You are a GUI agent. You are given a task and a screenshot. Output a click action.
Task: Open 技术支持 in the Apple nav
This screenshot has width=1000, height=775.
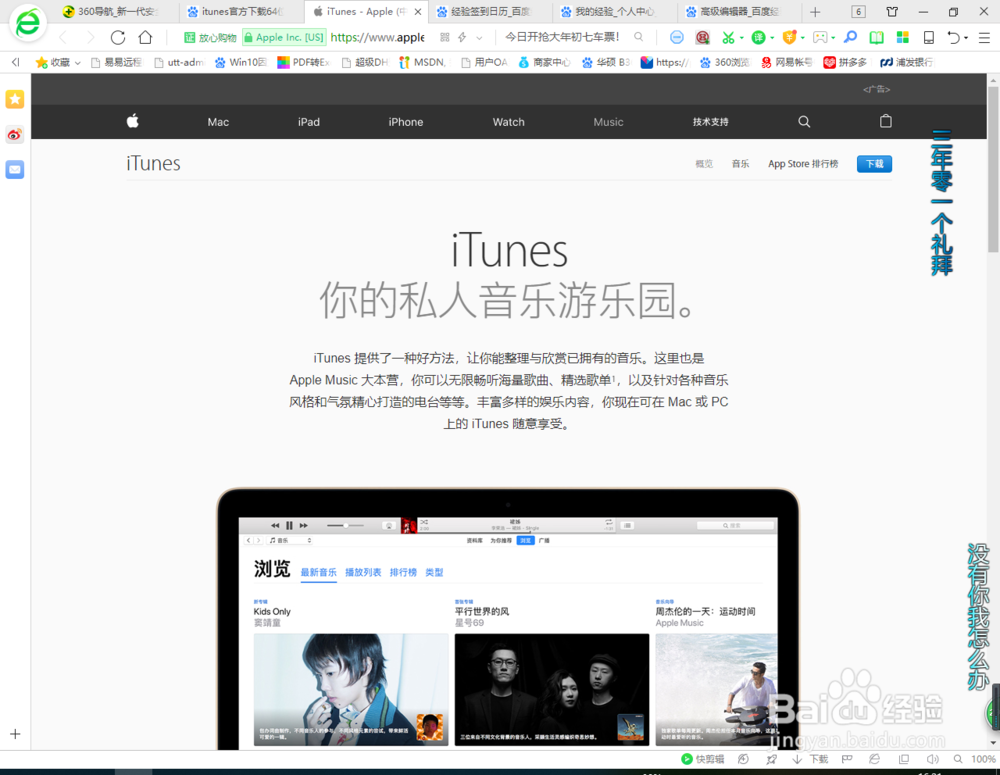710,122
